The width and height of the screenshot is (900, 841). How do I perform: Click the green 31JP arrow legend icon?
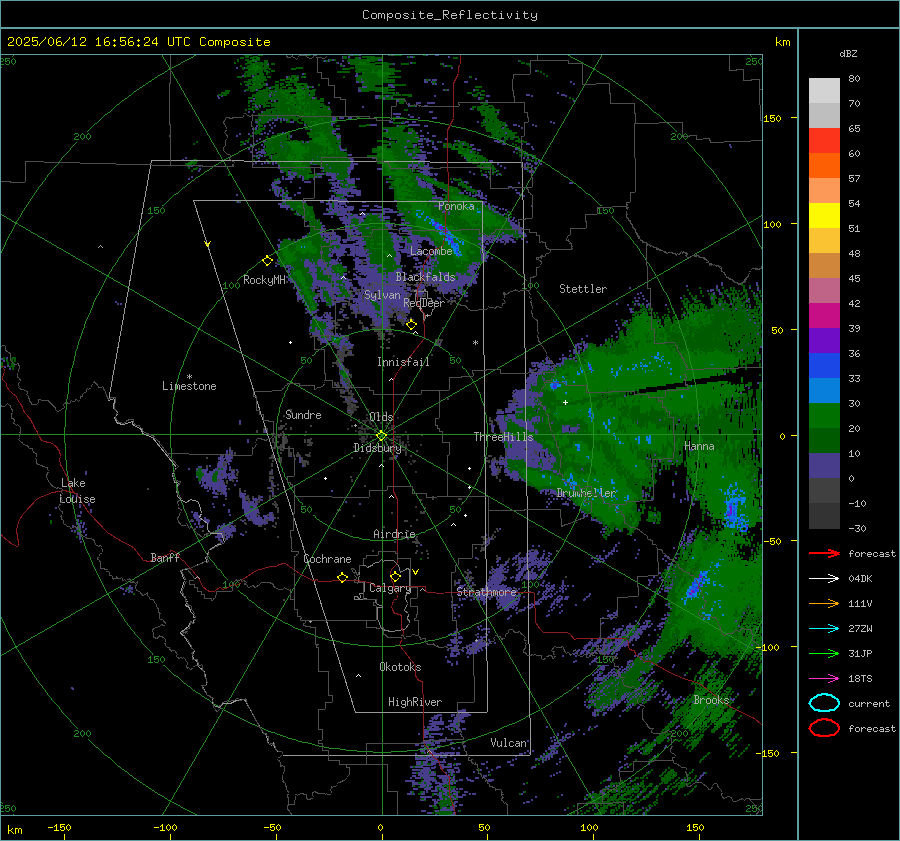click(824, 653)
